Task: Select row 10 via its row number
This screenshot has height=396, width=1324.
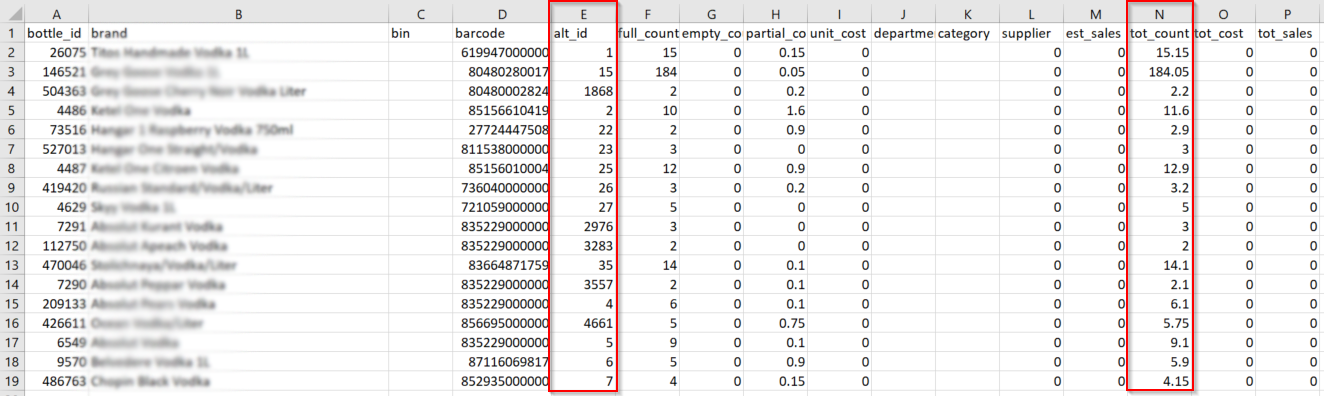Action: [12, 208]
